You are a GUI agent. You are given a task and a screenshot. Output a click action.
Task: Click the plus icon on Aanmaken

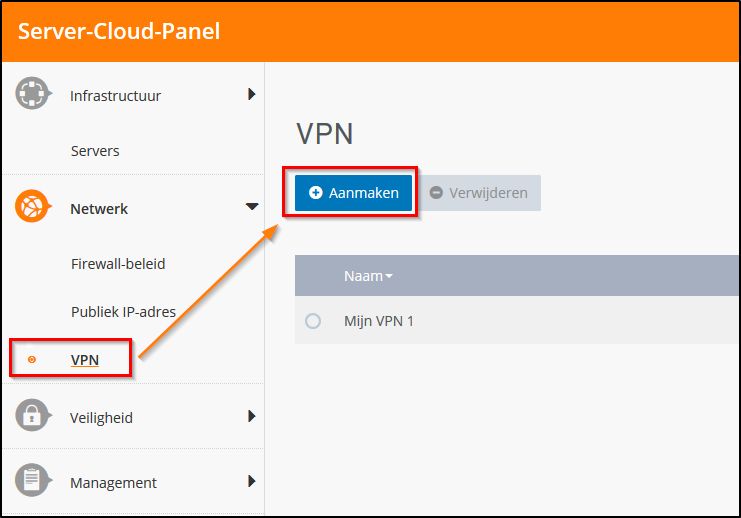tap(316, 193)
